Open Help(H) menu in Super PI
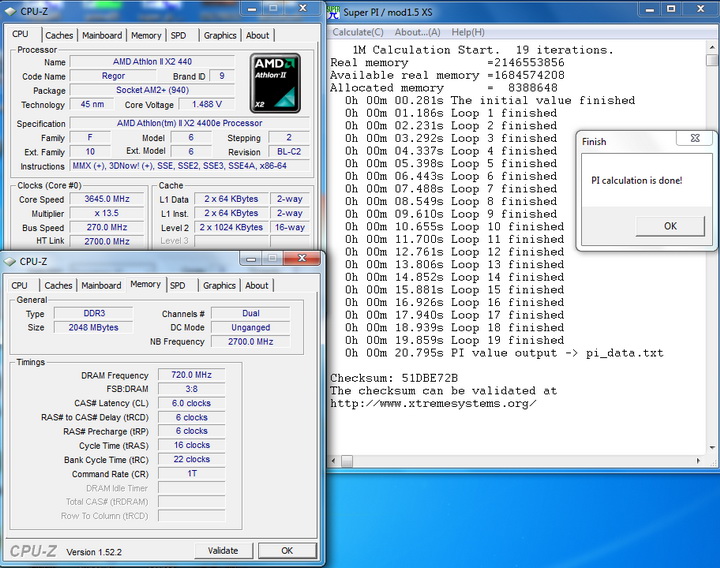 [468, 32]
